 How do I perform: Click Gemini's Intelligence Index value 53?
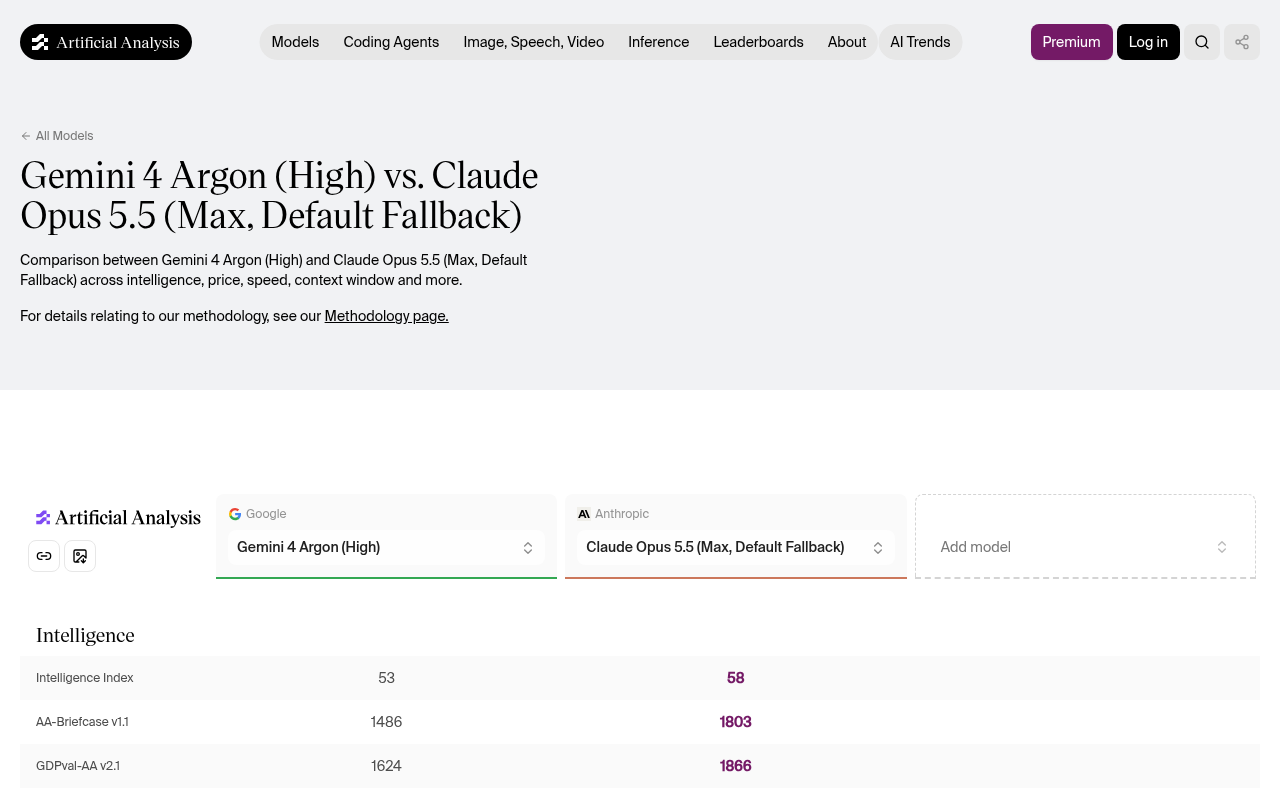click(x=387, y=678)
